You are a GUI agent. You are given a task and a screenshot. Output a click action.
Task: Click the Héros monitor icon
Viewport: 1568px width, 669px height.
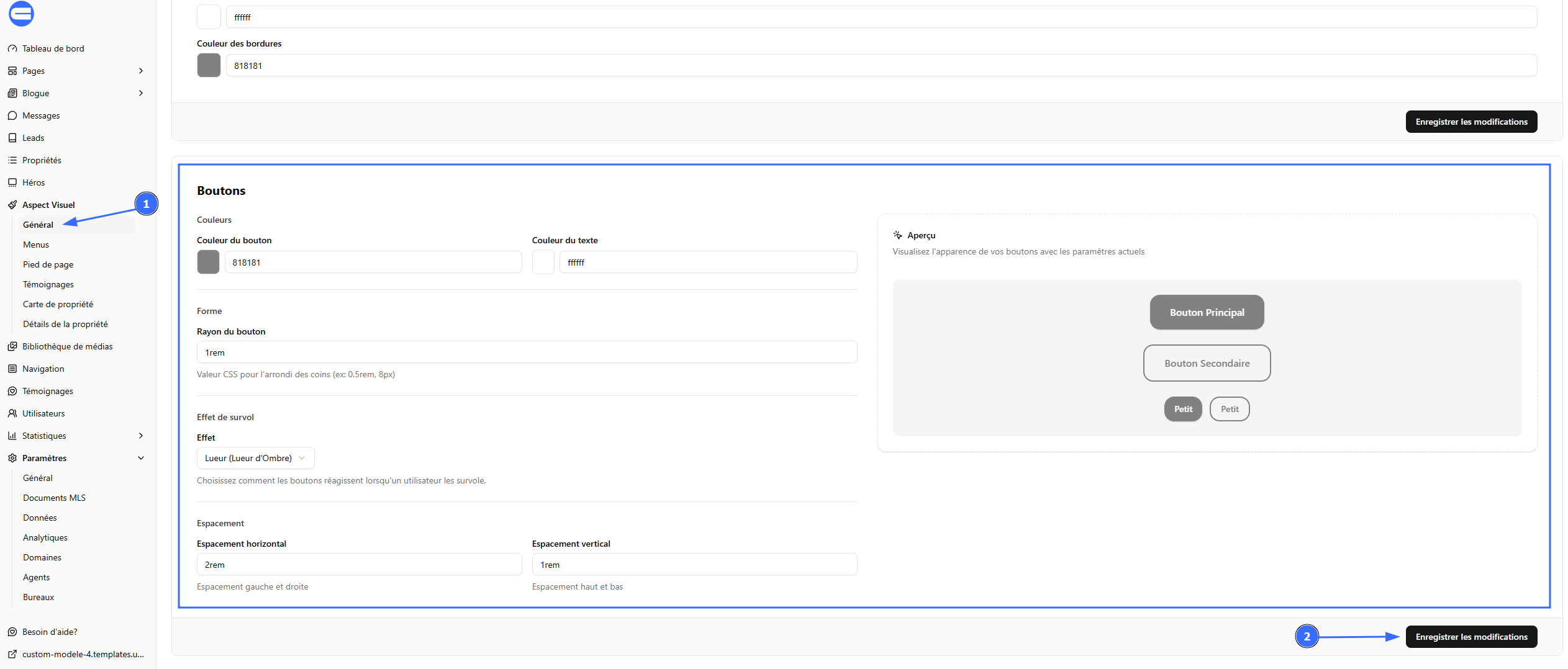12,182
